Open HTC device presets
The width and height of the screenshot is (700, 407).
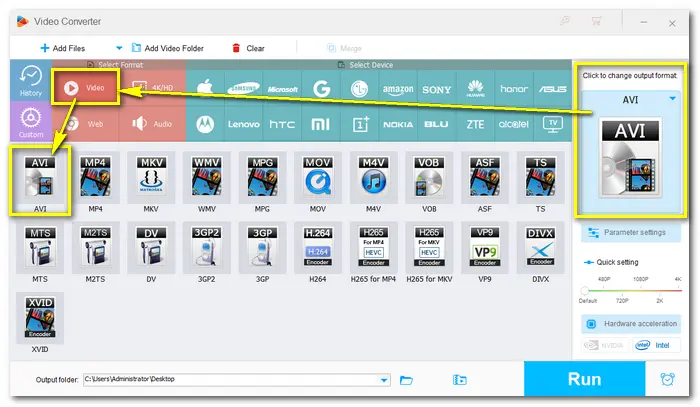pyautogui.click(x=282, y=124)
